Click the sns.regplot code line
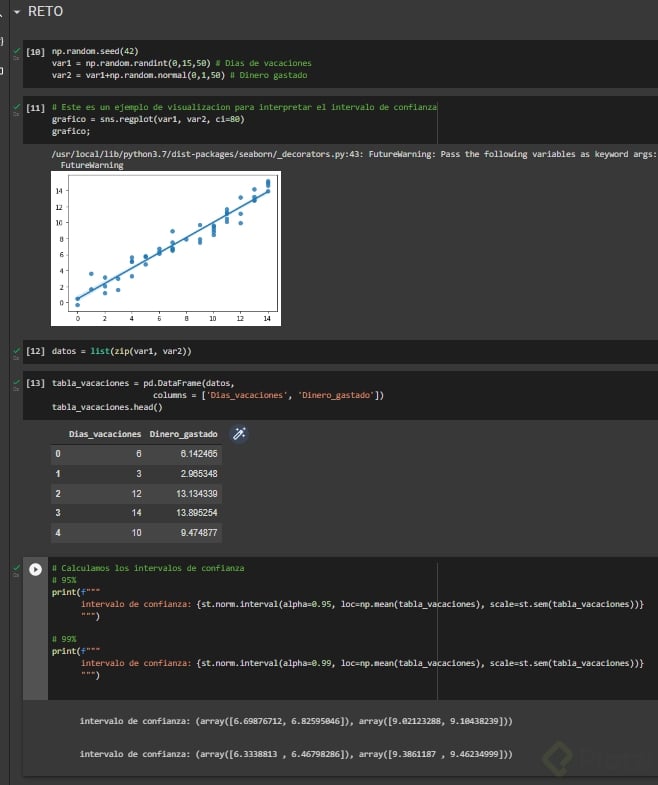Image resolution: width=658 pixels, height=785 pixels. pos(148,119)
